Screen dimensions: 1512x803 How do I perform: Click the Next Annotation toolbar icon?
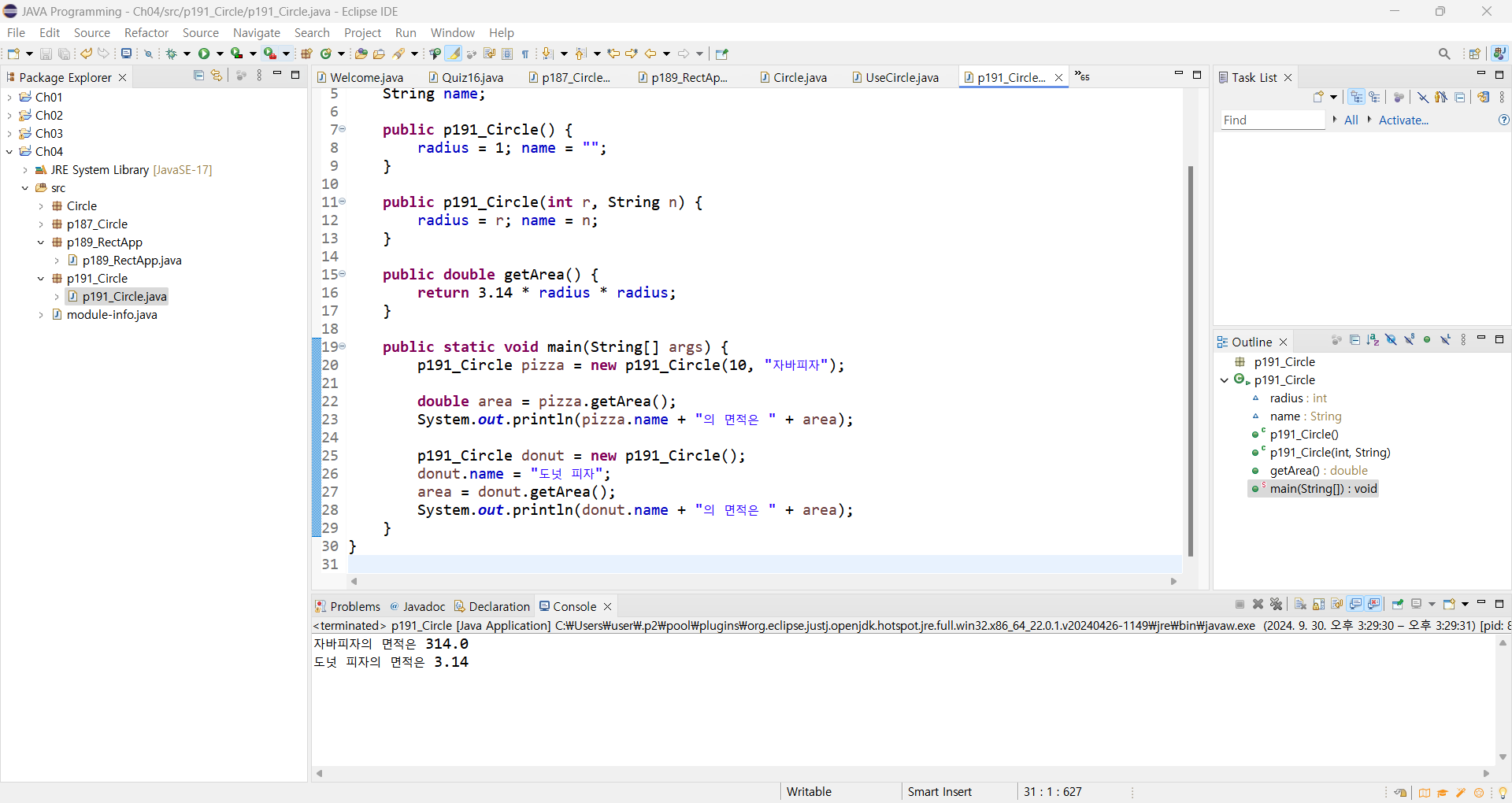coord(549,54)
